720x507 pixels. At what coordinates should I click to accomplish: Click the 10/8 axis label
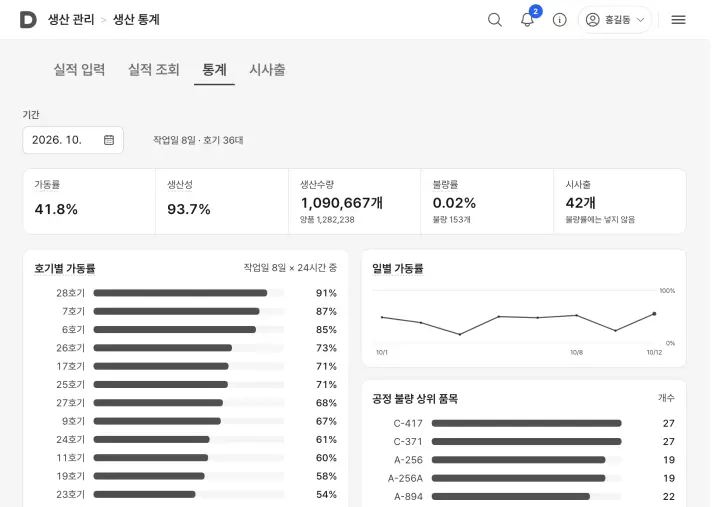point(577,352)
